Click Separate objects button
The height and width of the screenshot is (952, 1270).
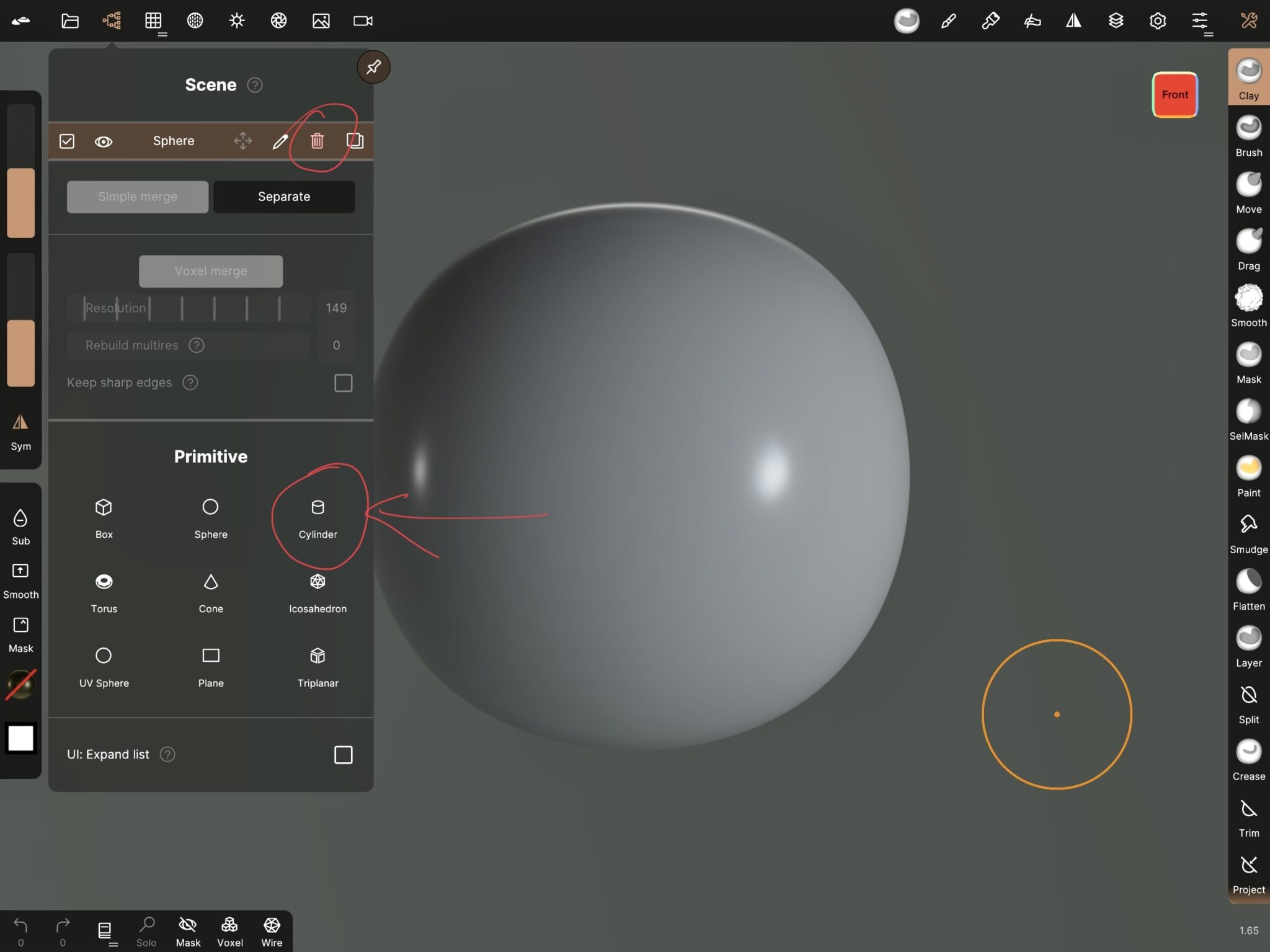click(x=284, y=196)
